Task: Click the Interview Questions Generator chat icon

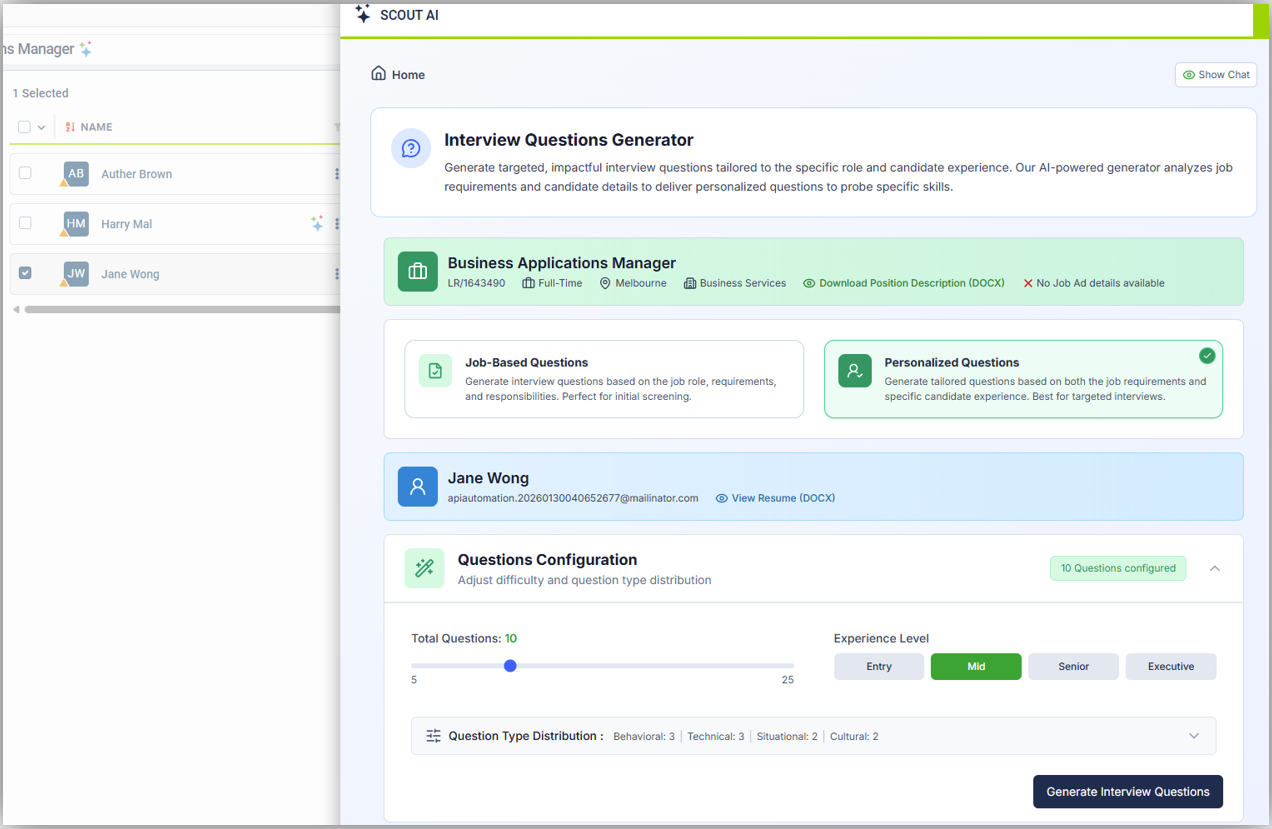Action: tap(411, 148)
